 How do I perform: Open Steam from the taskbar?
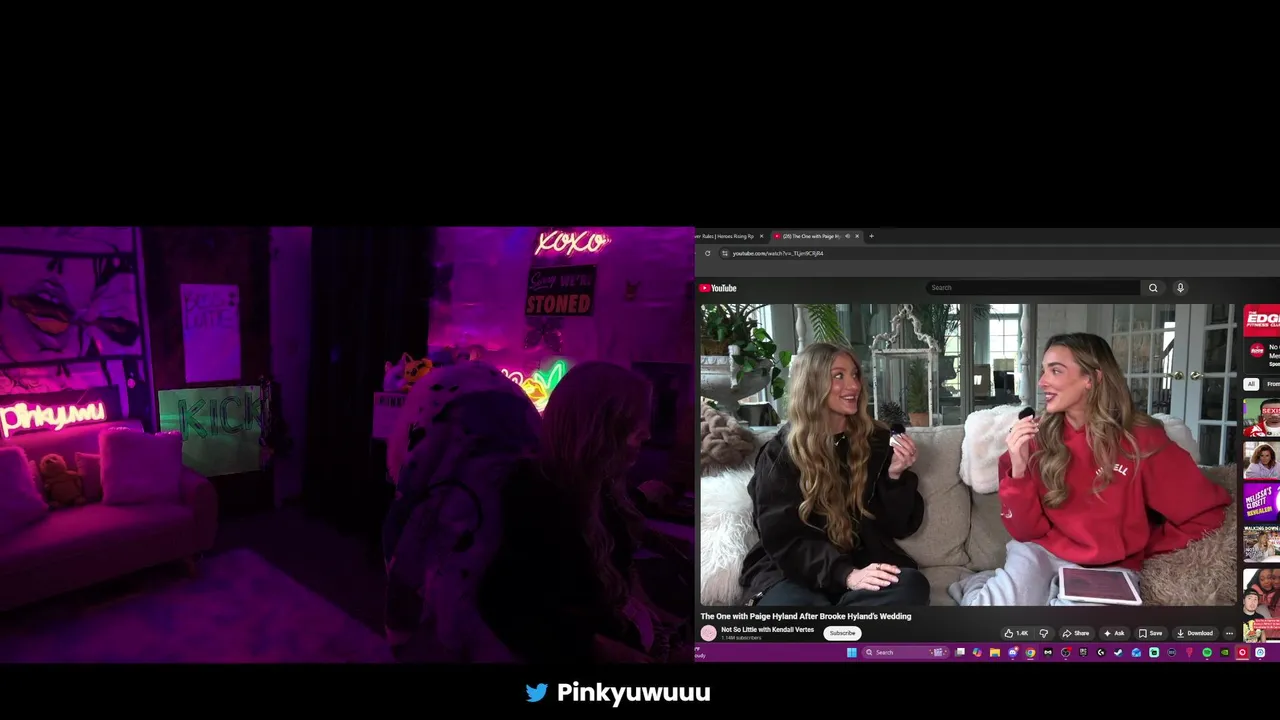tap(1118, 652)
